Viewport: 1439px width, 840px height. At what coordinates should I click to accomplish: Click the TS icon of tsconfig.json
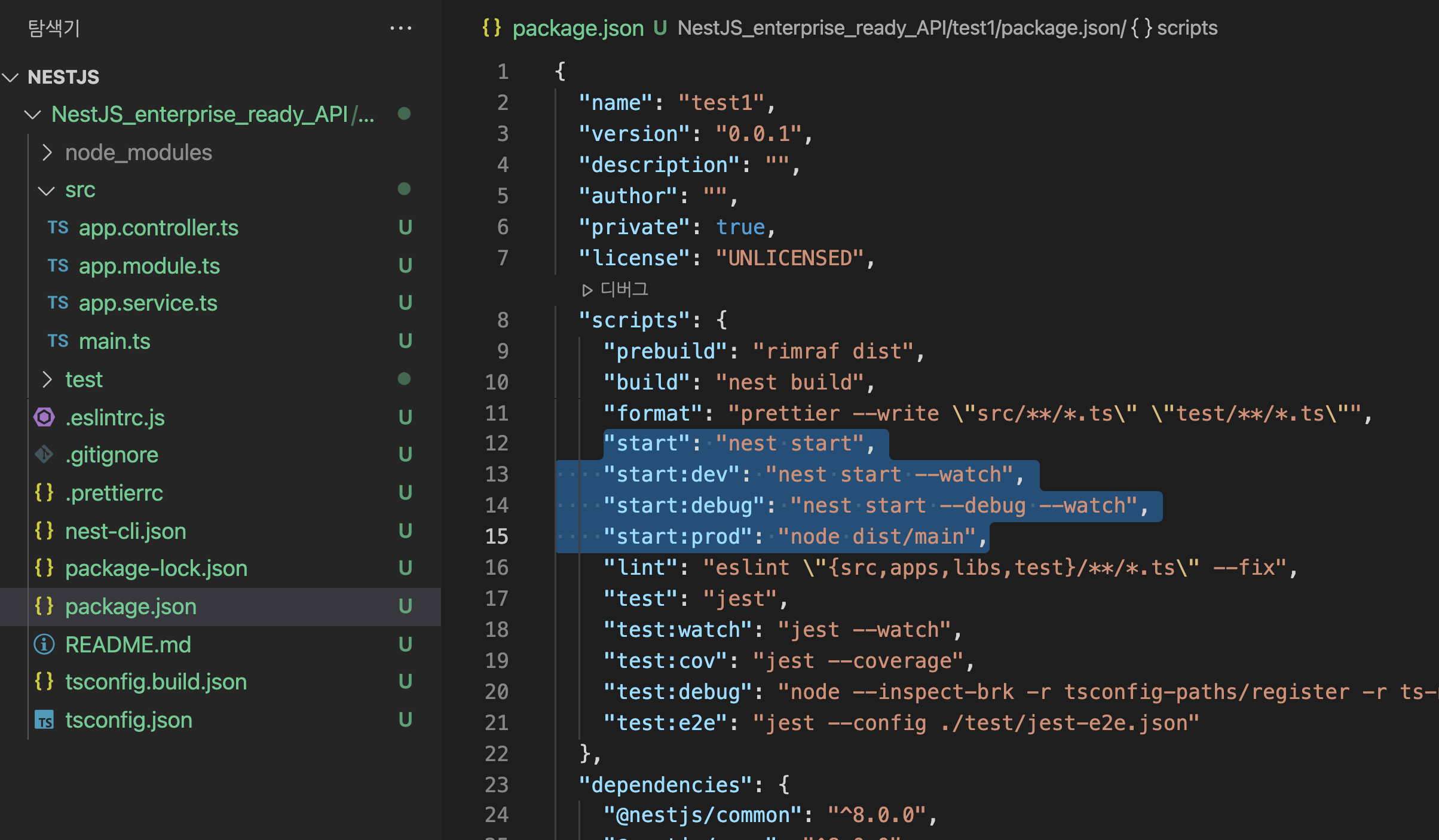44,720
